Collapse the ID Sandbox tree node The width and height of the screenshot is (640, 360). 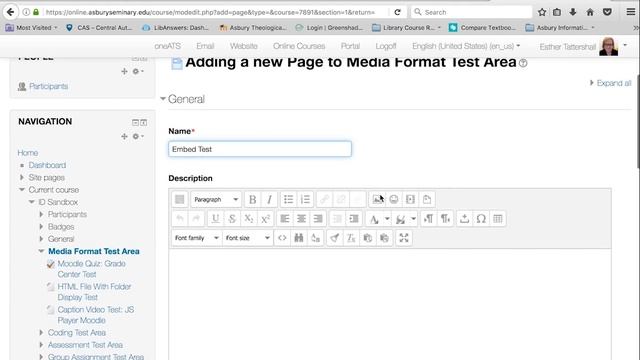click(x=31, y=202)
